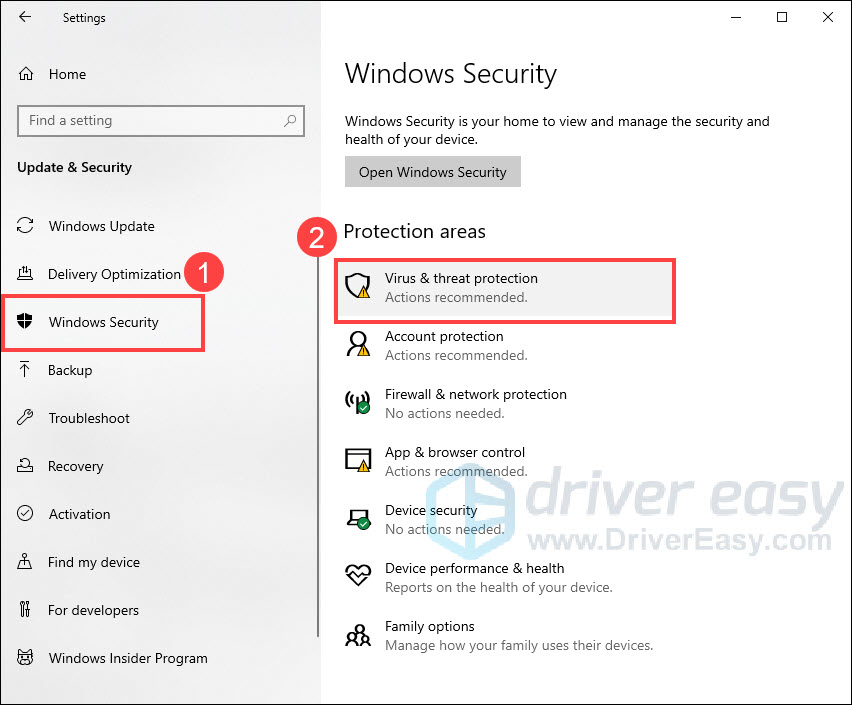Click the Windows Update refresh icon
The width and height of the screenshot is (852, 705).
pyautogui.click(x=25, y=226)
